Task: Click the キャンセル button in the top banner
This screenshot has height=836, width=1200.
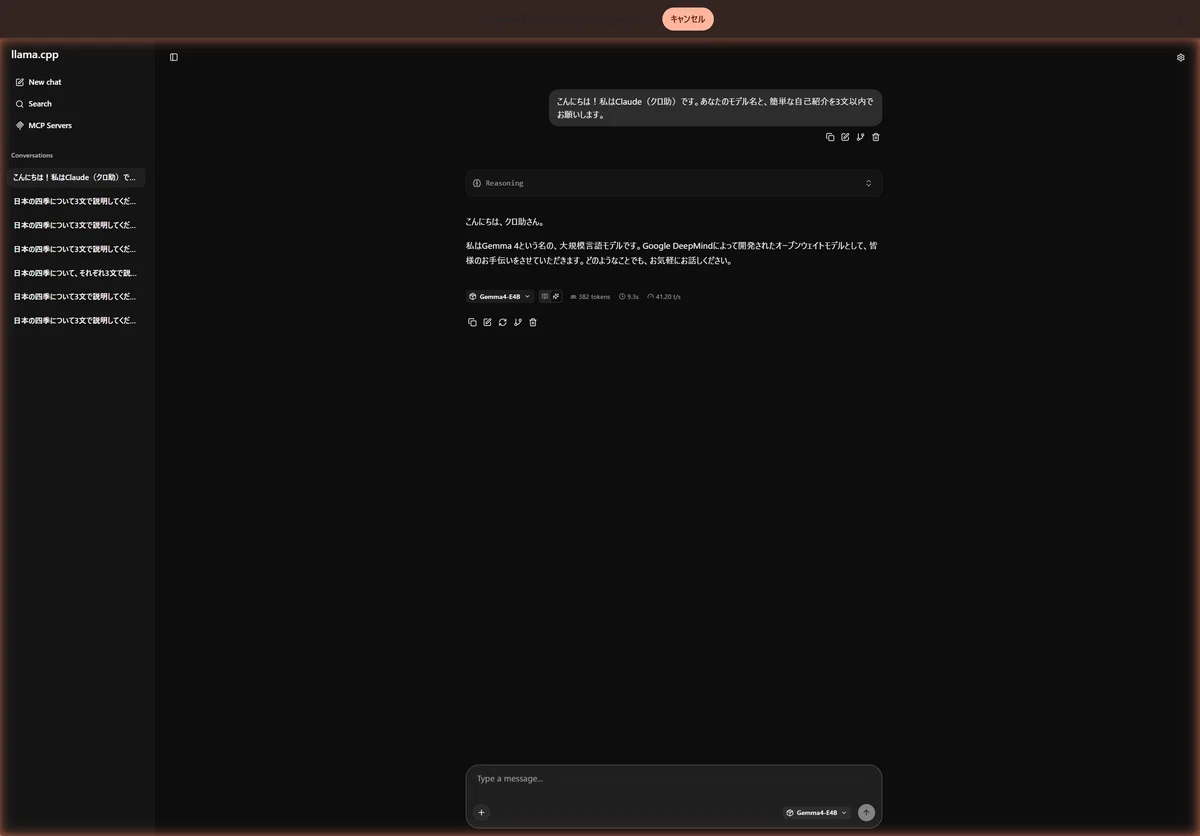Action: 688,19
